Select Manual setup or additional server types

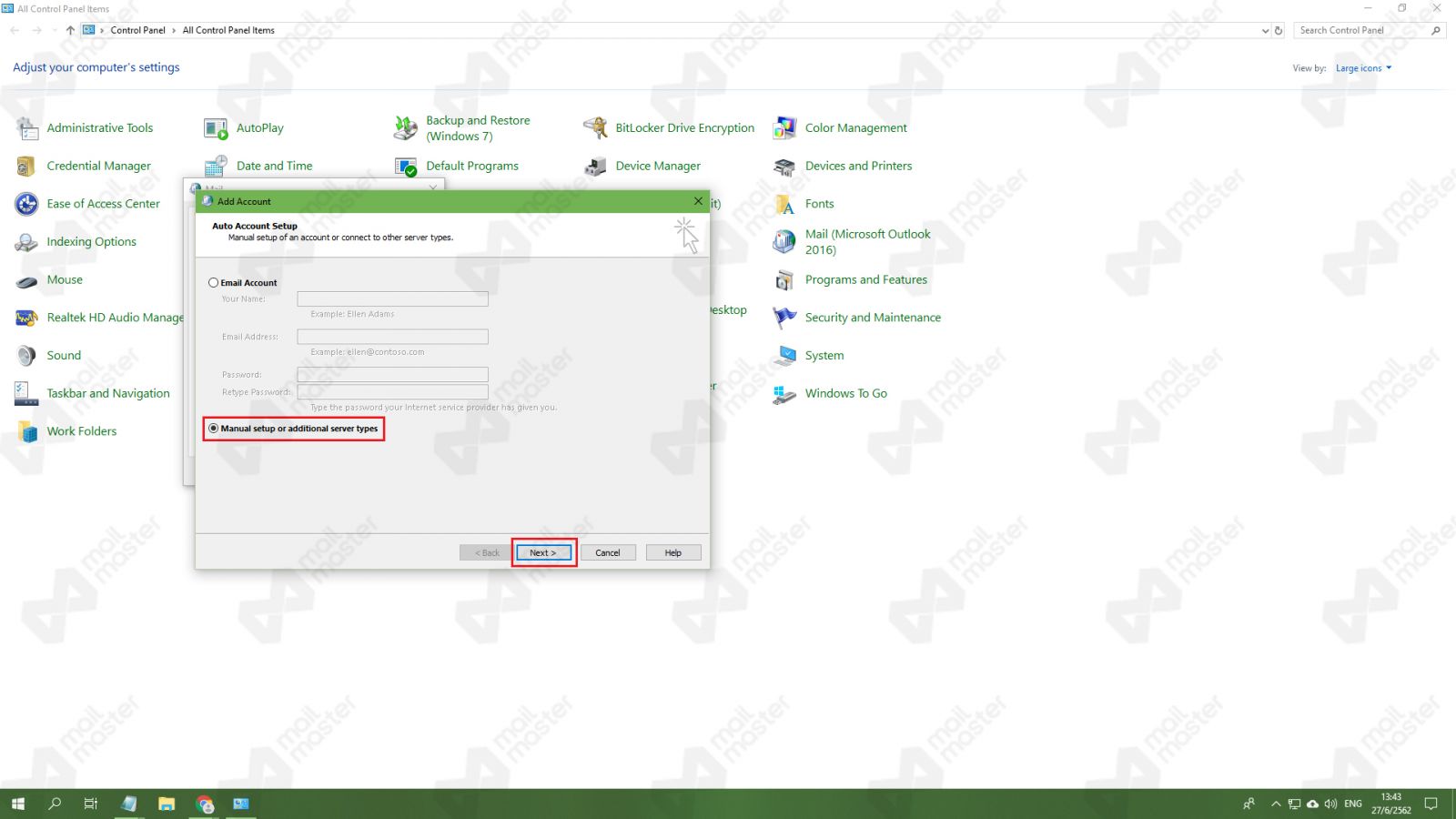tap(214, 429)
